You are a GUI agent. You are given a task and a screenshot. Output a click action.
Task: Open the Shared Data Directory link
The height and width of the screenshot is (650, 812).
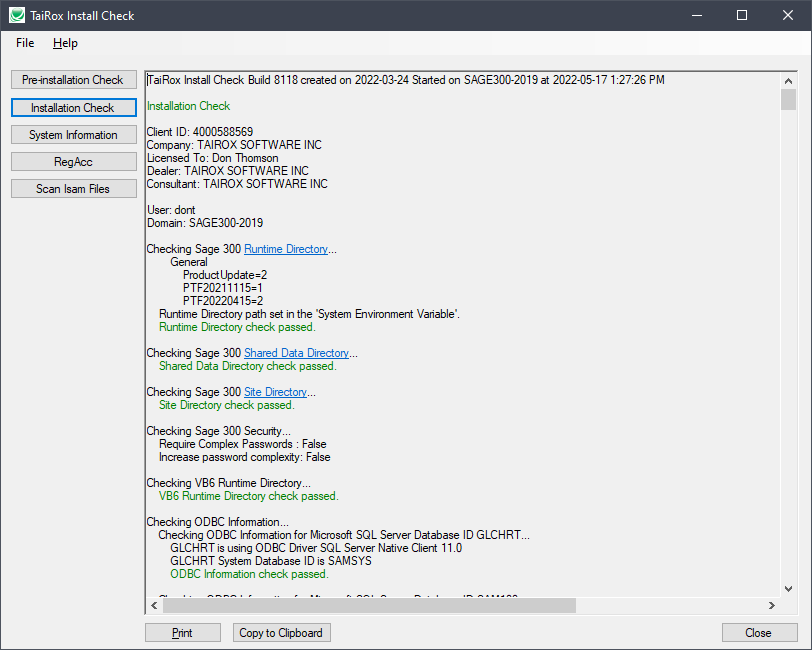[296, 353]
